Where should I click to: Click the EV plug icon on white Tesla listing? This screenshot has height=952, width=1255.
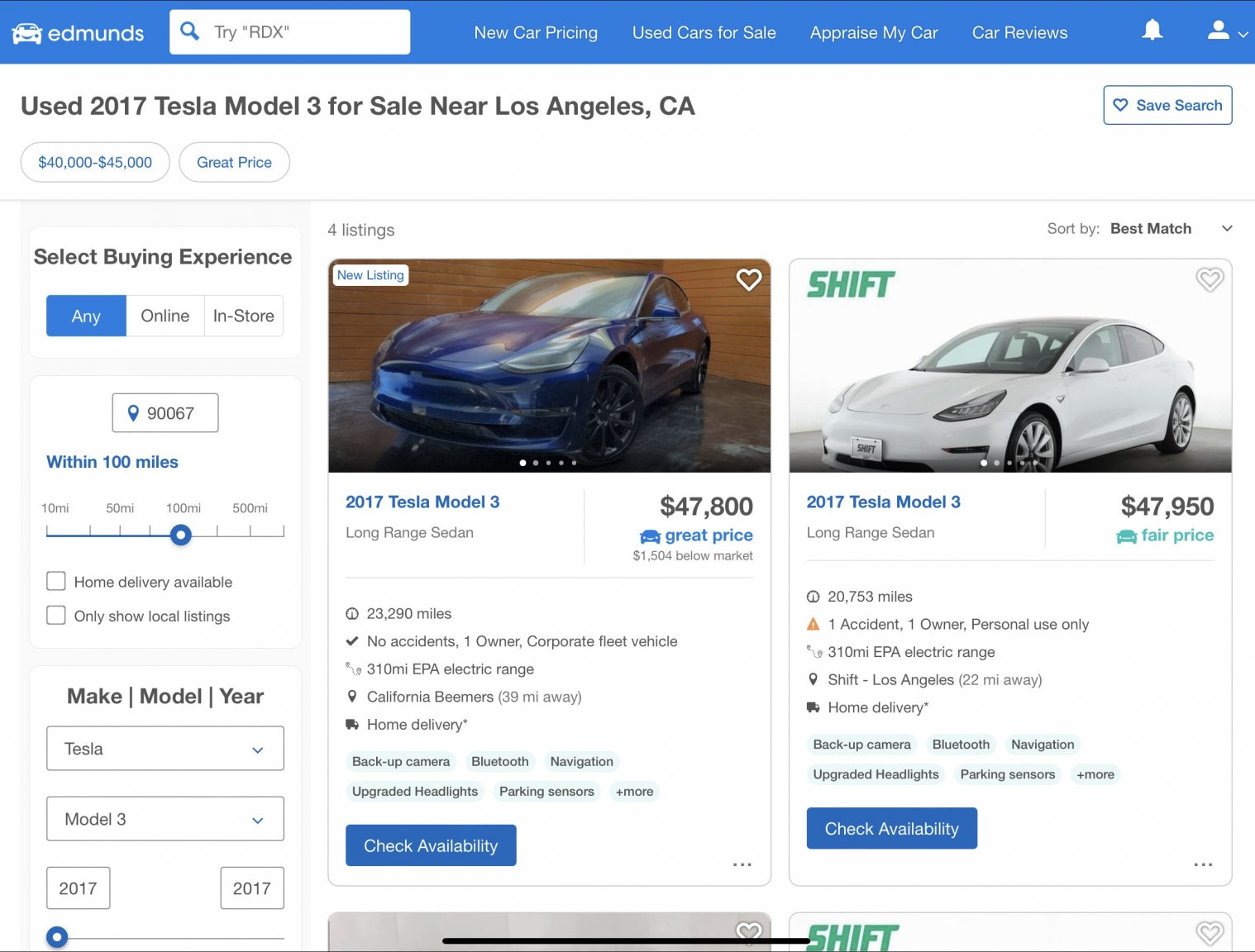(x=814, y=651)
